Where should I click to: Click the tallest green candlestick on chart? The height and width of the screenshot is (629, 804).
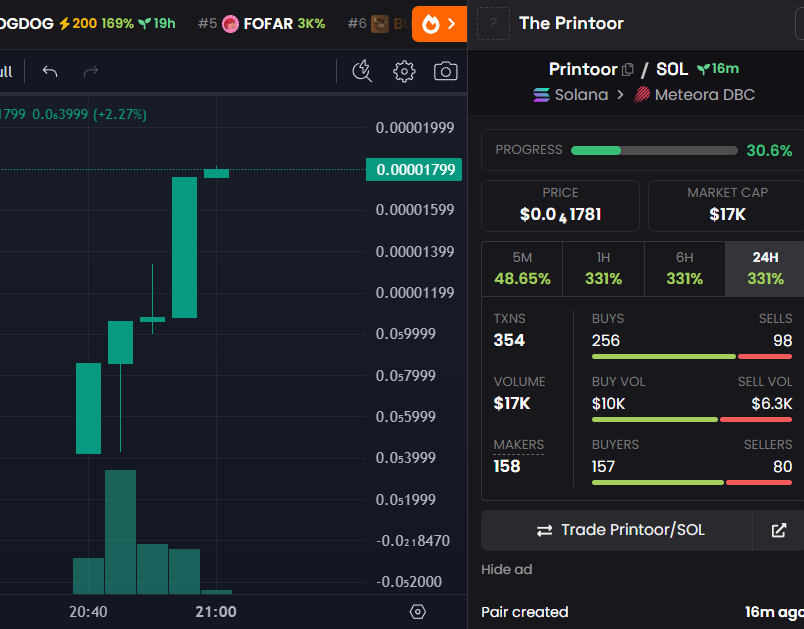tap(184, 247)
